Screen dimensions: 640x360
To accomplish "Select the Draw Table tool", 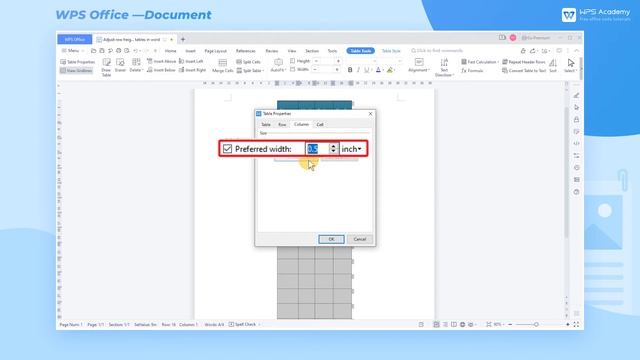I will click(107, 67).
